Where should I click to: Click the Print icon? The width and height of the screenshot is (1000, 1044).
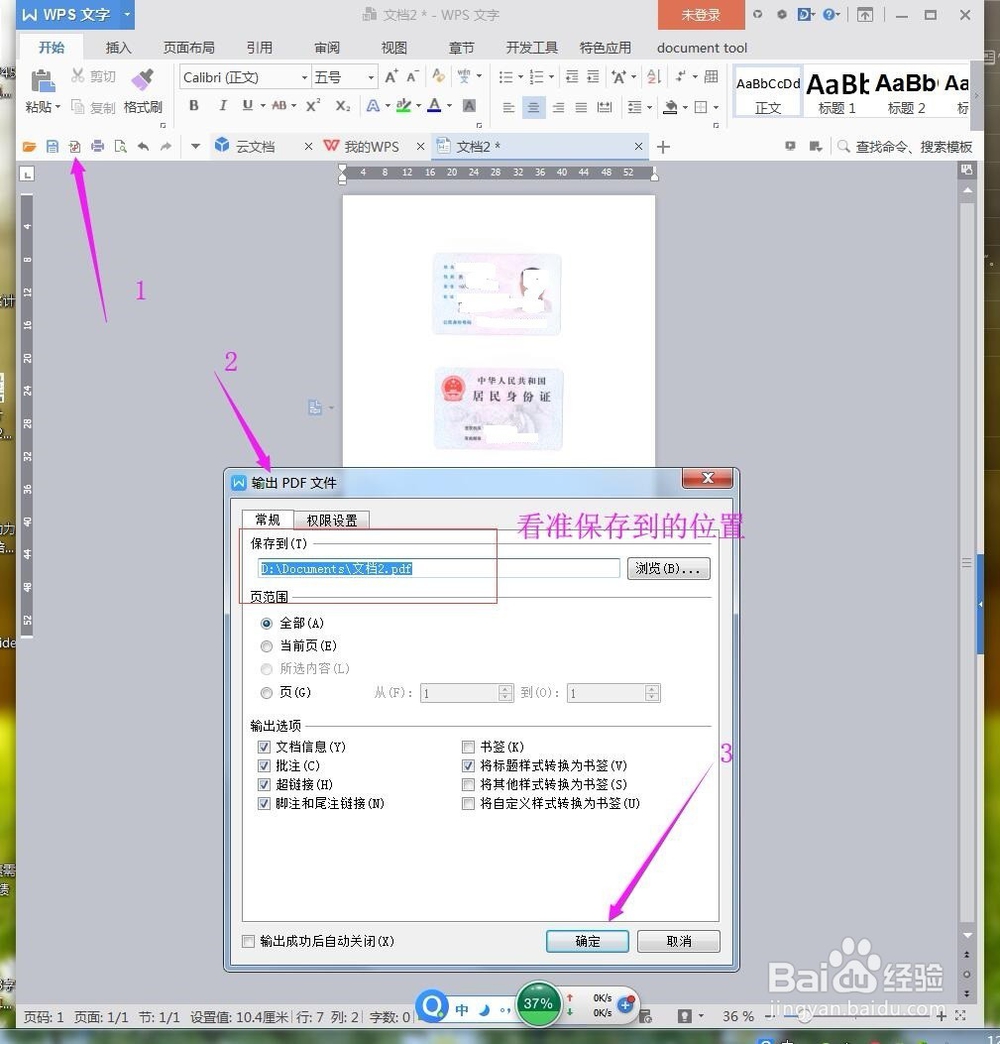(97, 146)
